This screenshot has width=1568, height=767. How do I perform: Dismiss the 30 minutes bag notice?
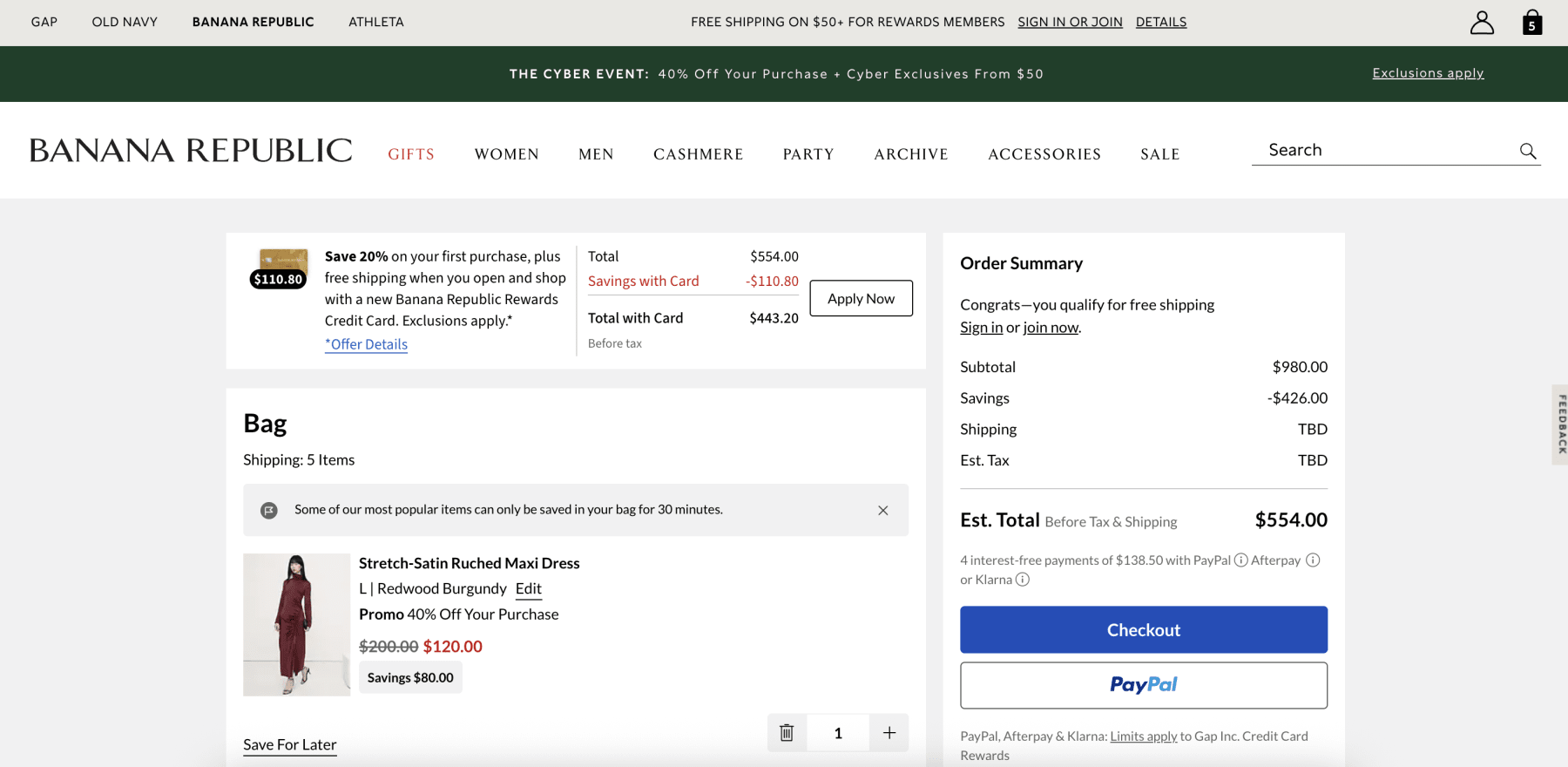882,511
